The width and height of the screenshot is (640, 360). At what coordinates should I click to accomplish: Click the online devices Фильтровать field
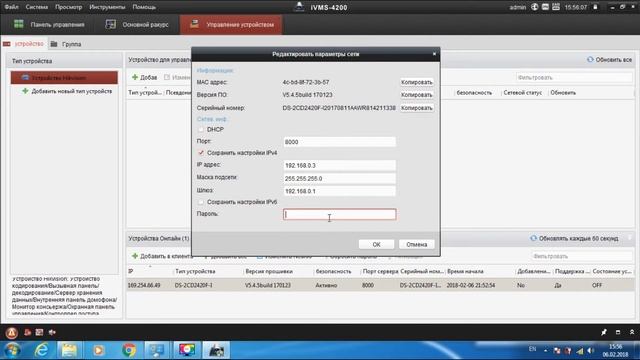pyautogui.click(x=582, y=256)
